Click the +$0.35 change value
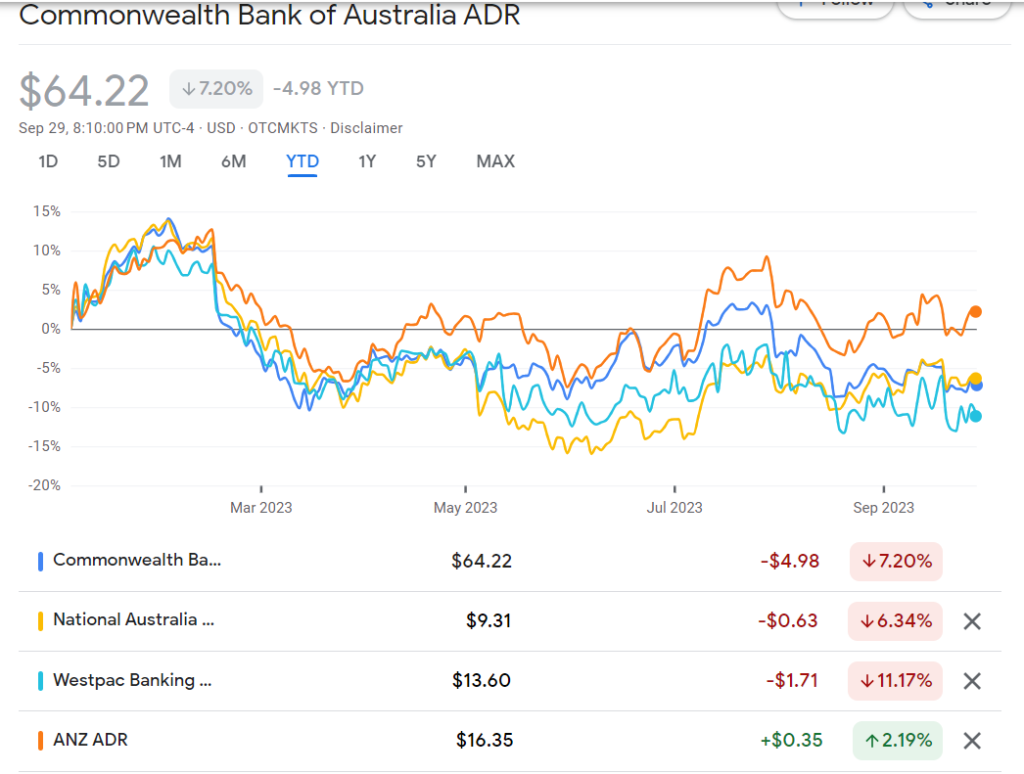Screen dimensions: 1024x774 click(x=791, y=740)
